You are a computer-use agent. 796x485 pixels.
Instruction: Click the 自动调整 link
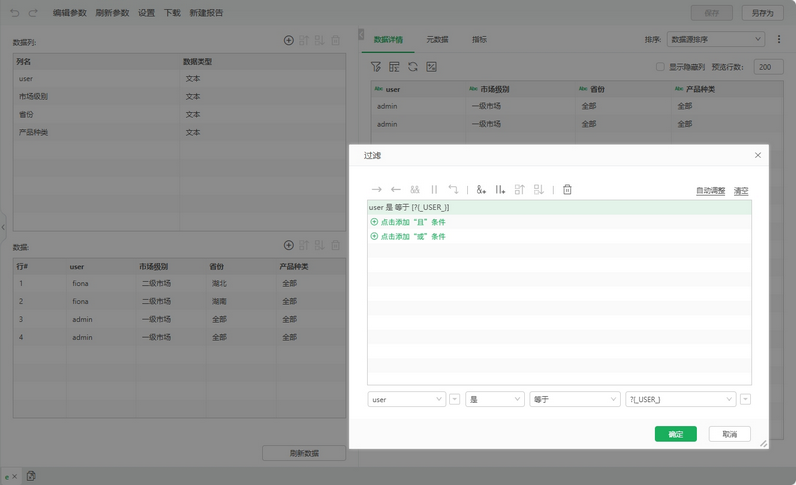tap(710, 191)
